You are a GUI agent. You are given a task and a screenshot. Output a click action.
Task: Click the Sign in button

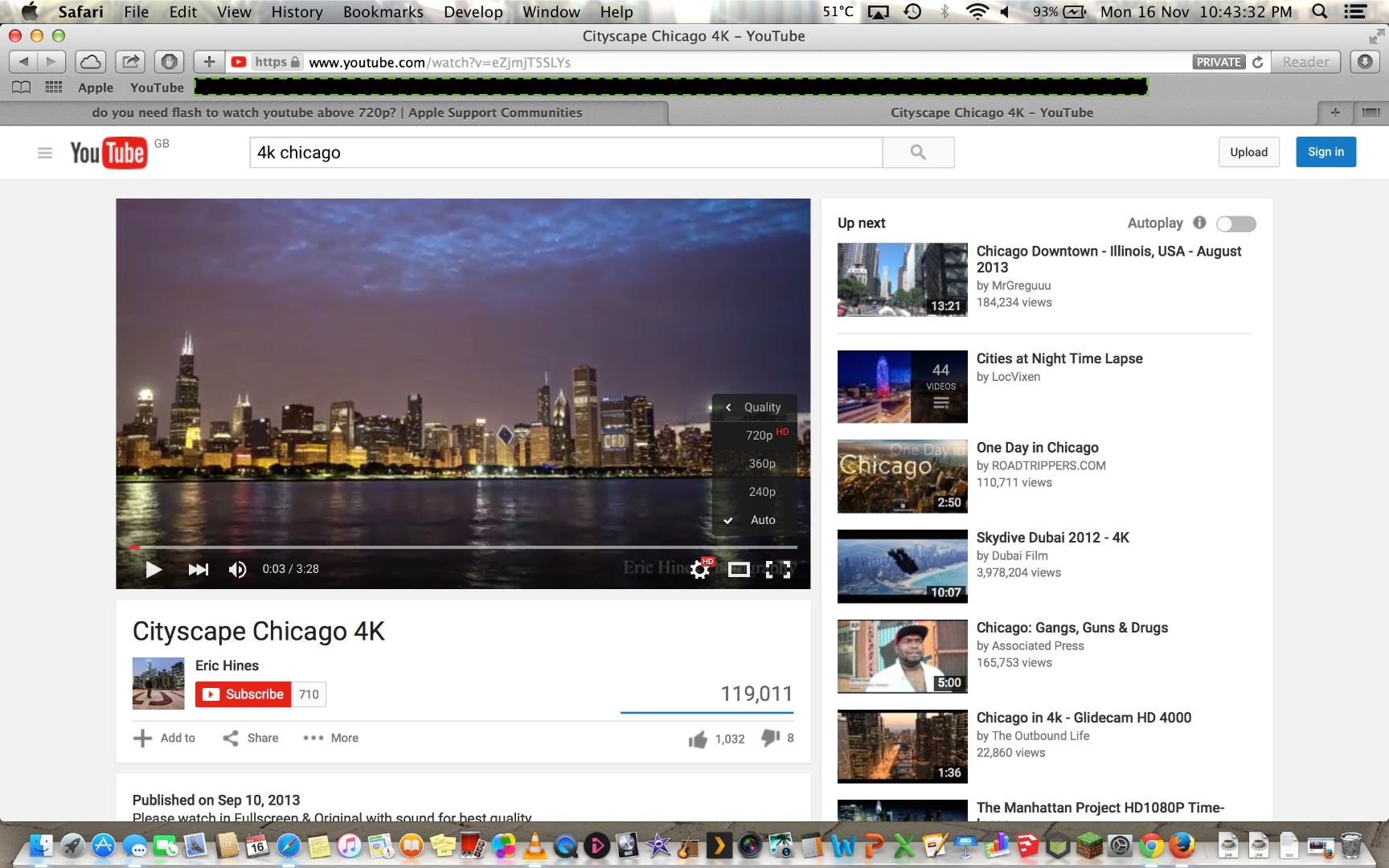pyautogui.click(x=1325, y=152)
